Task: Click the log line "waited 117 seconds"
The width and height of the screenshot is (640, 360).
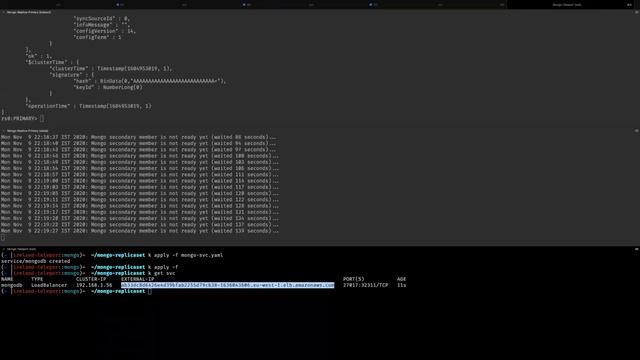Action: coord(140,187)
